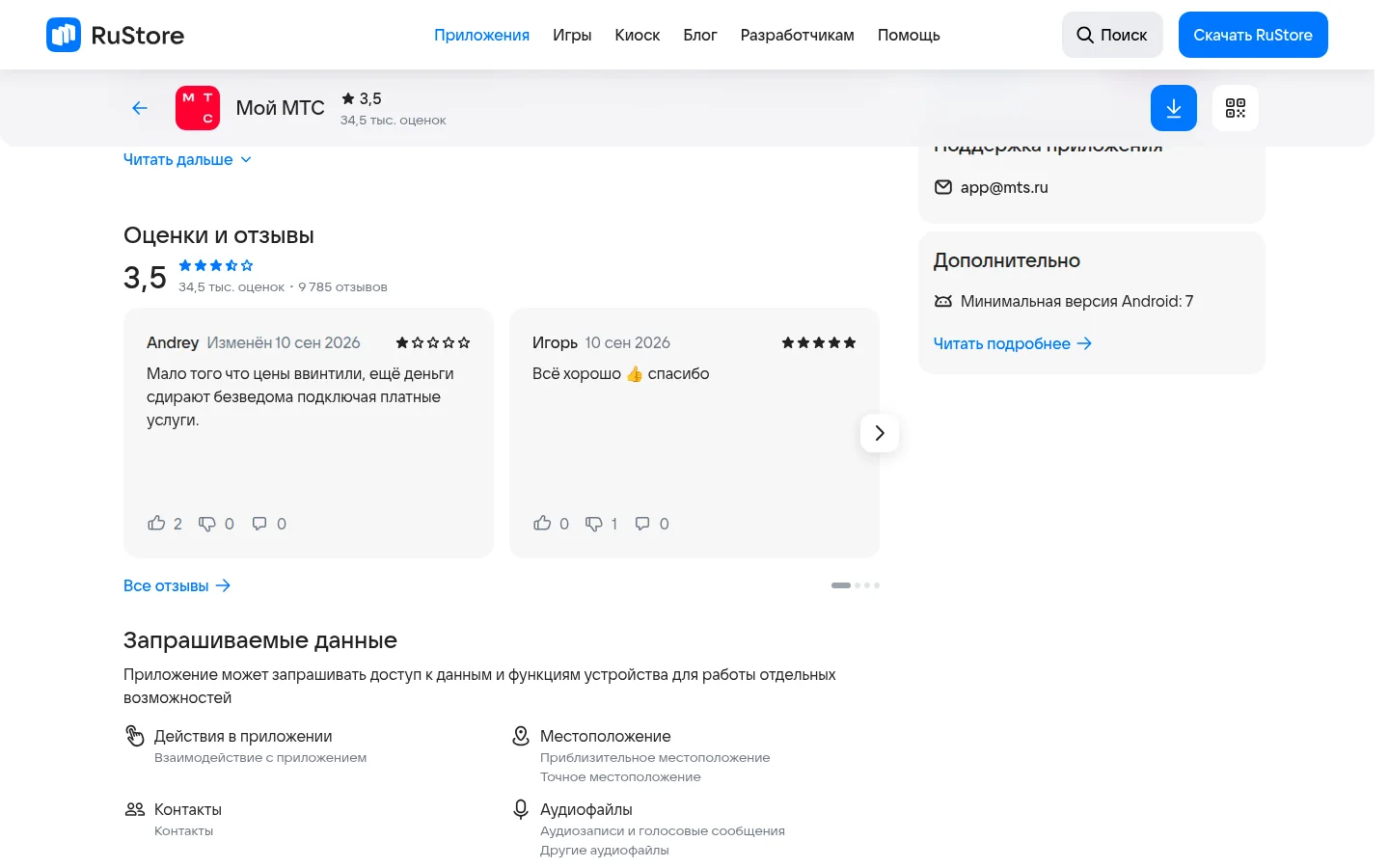Click Взаимодействие с приложением text
1389x868 pixels.
pos(260,757)
